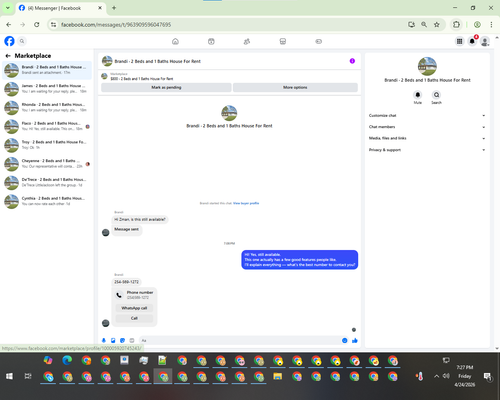Screen dimensions: 500x400
Task: Open Task View on the taskbar
Action: click(28, 376)
